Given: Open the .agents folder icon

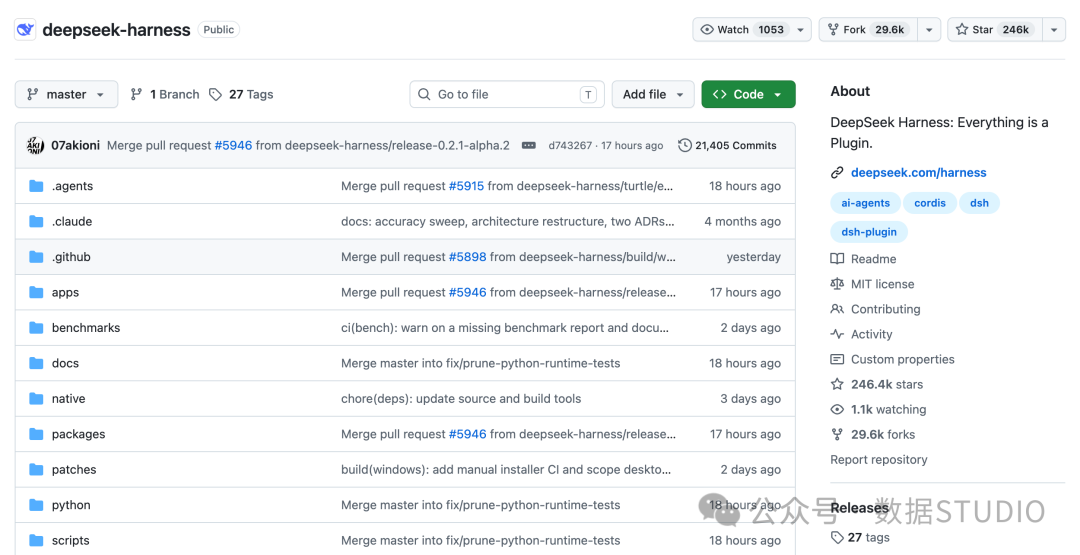Looking at the screenshot, I should (37, 186).
